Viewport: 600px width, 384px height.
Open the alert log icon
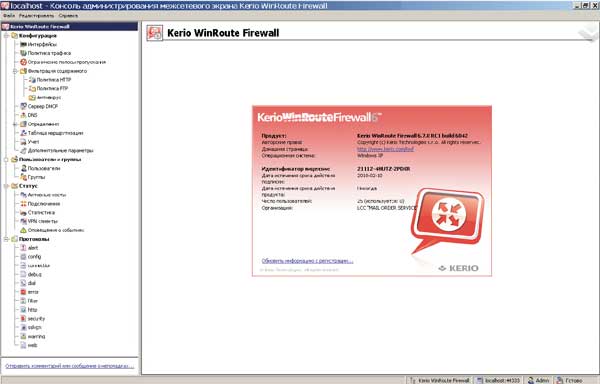point(23,248)
